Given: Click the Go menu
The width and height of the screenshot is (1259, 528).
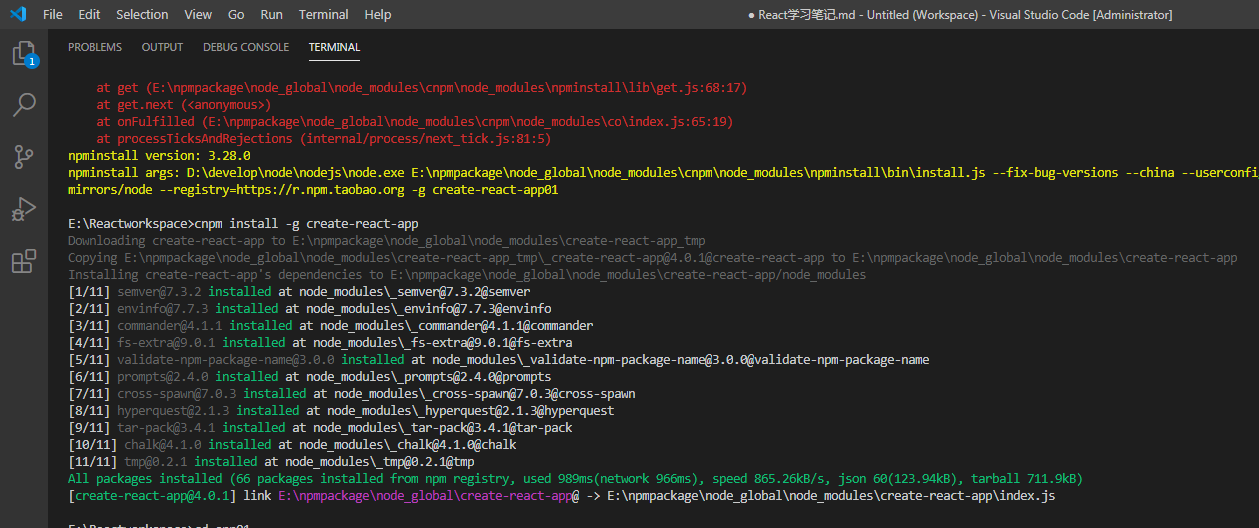Looking at the screenshot, I should [x=236, y=15].
